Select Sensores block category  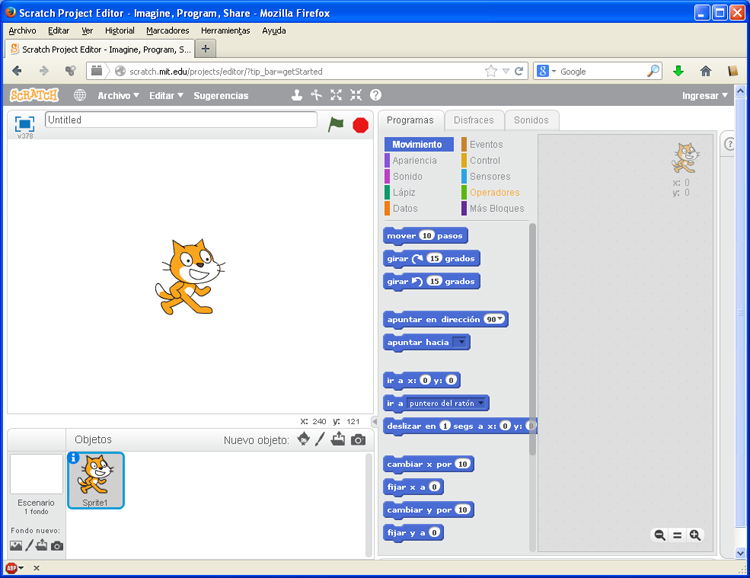point(490,177)
